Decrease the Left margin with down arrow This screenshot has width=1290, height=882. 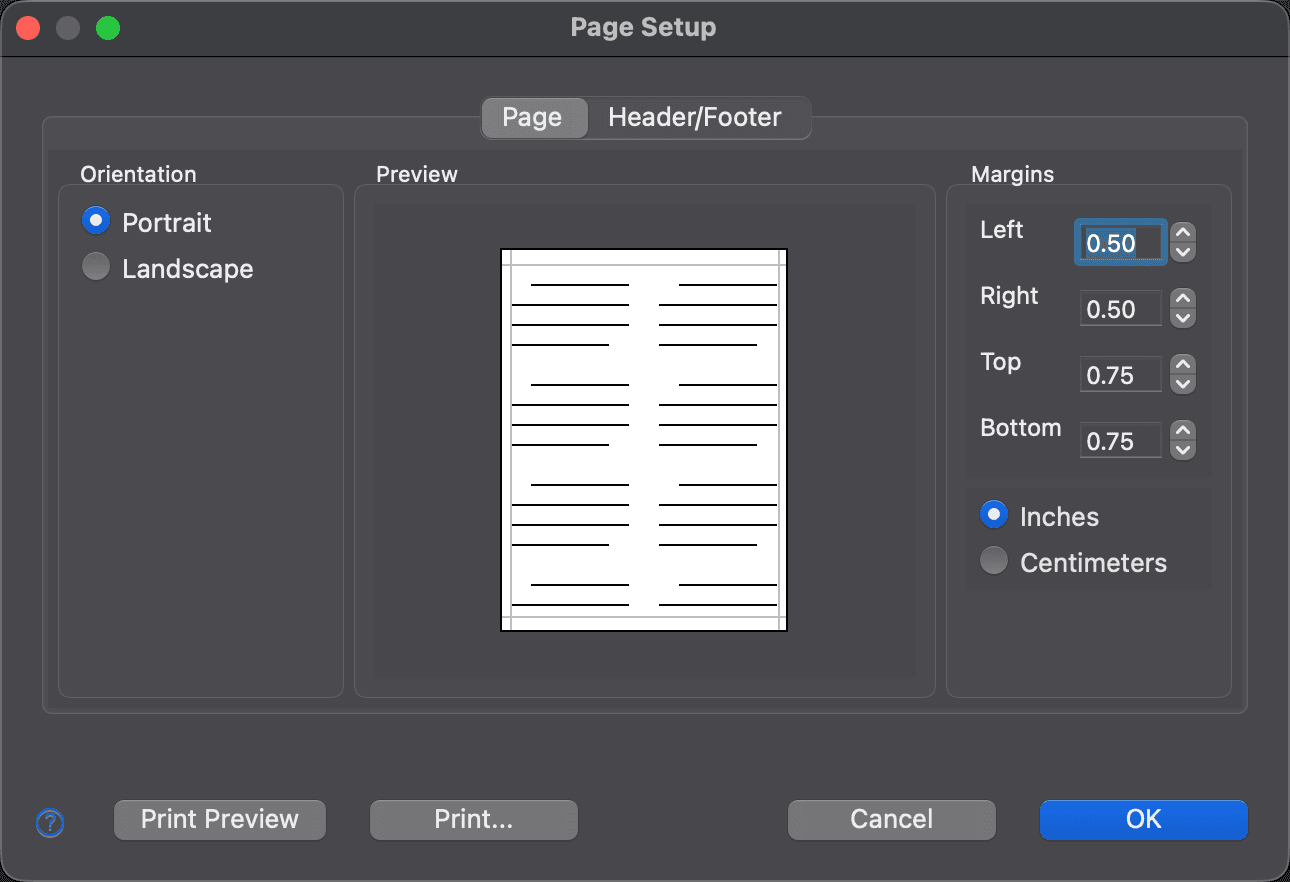(1183, 252)
